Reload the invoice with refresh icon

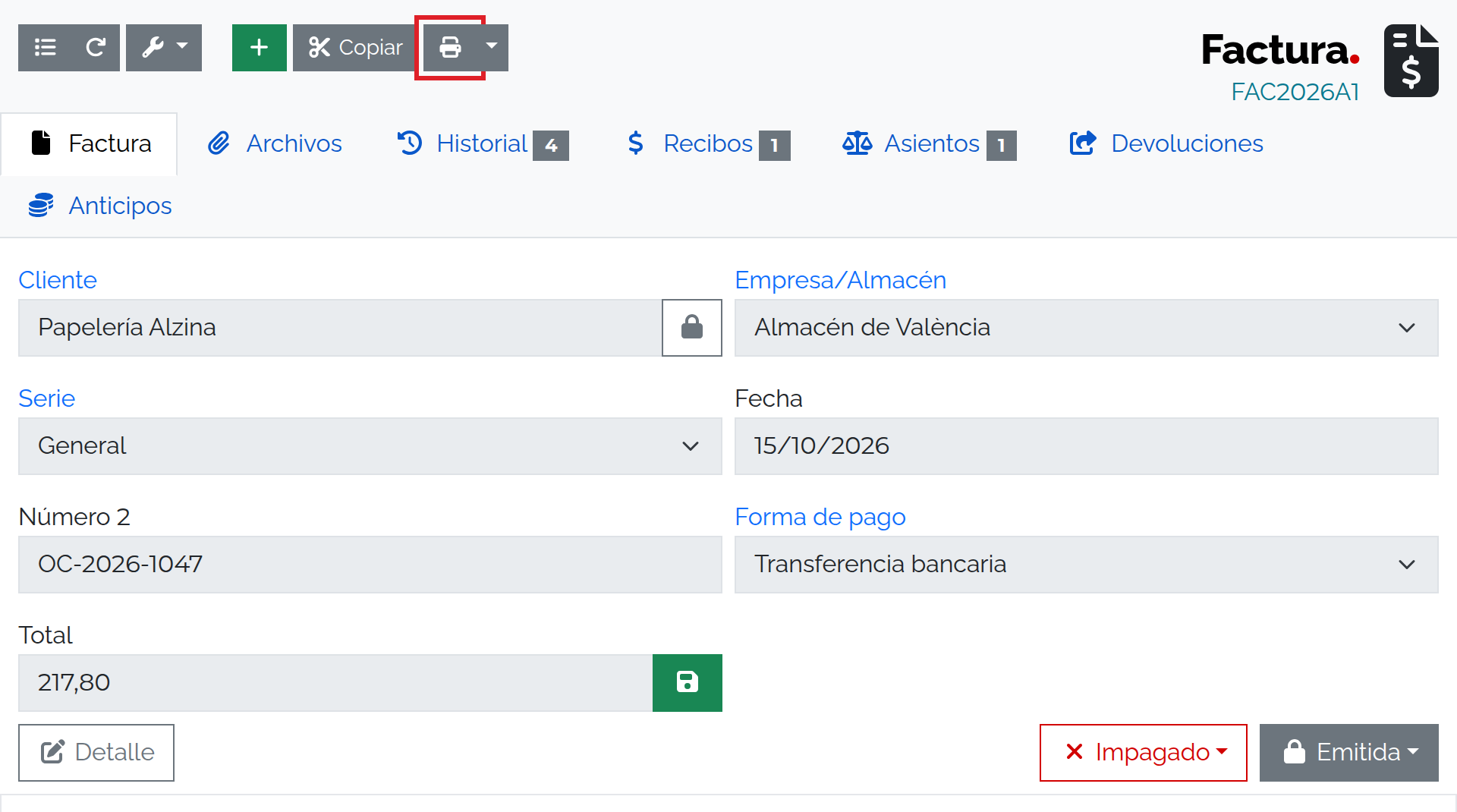tap(96, 48)
